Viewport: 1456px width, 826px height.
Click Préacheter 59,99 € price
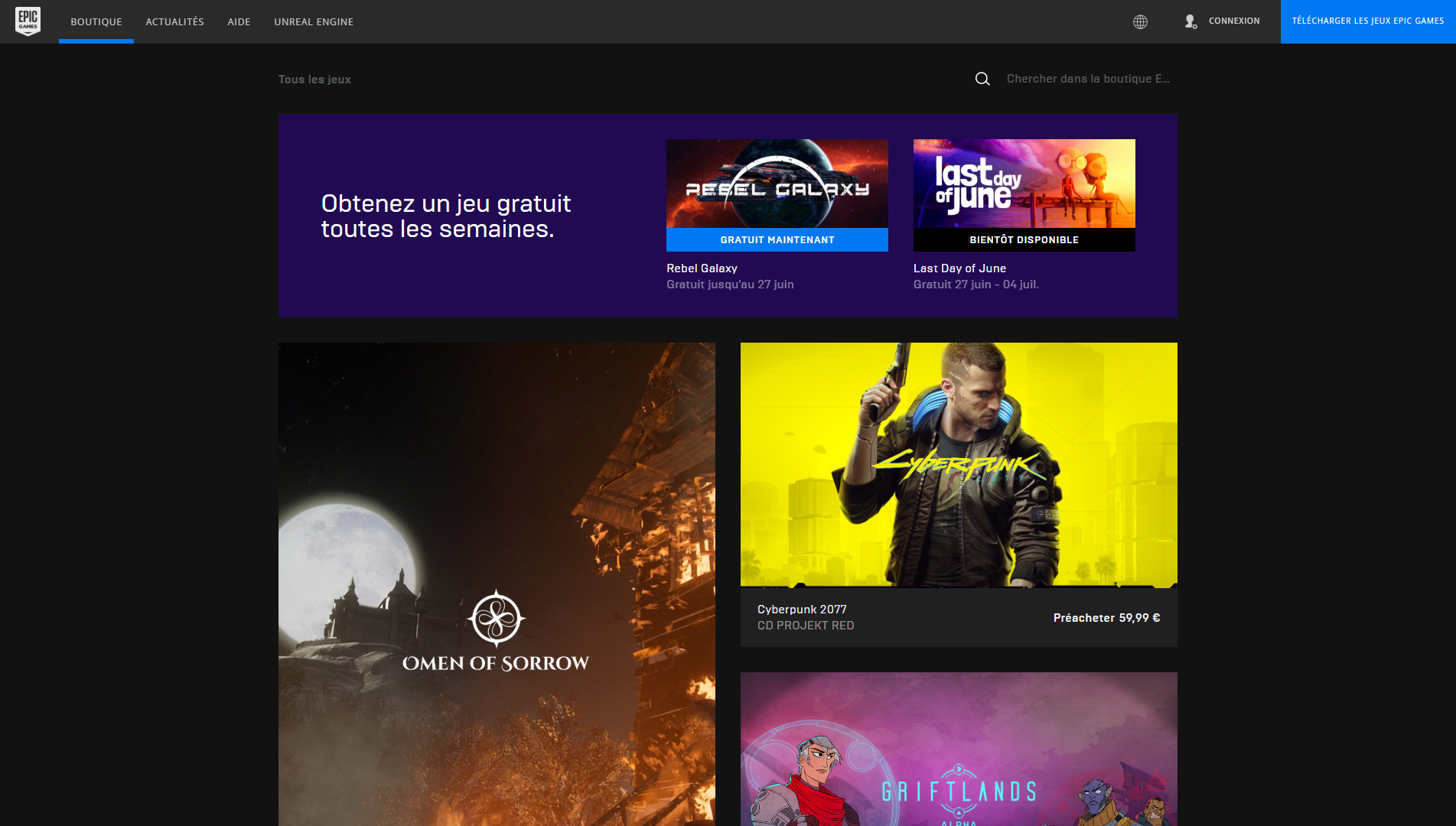pyautogui.click(x=1106, y=618)
